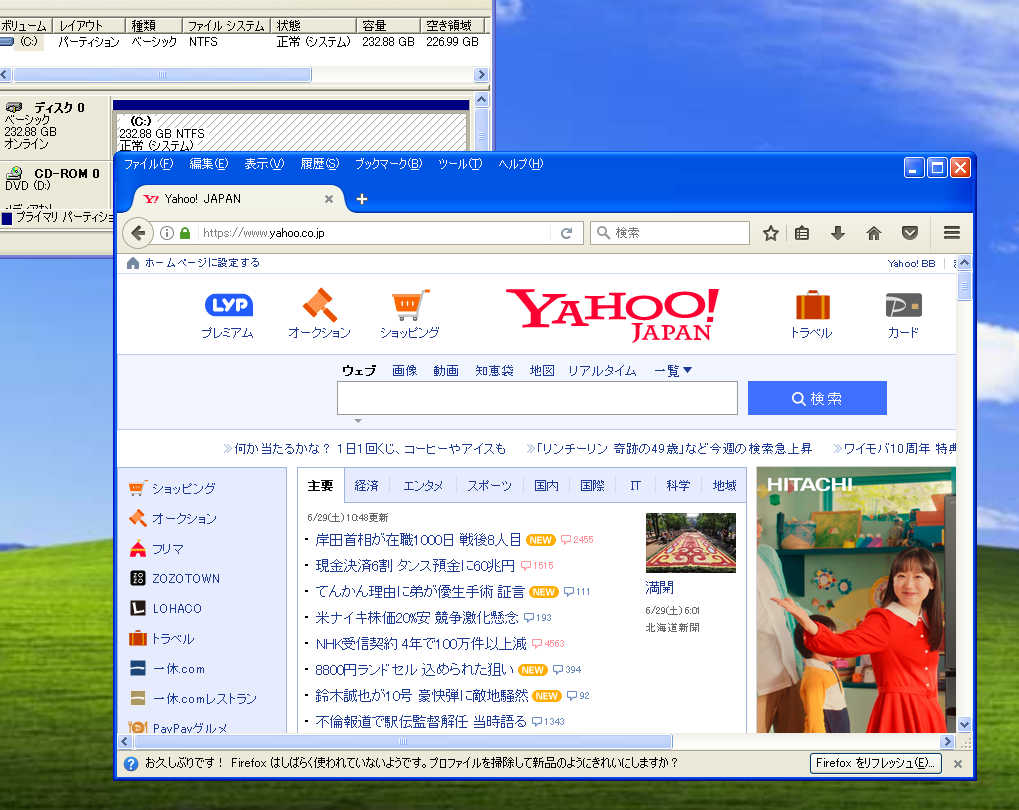This screenshot has width=1019, height=810.
Task: Click the address bar URL
Action: 264,233
